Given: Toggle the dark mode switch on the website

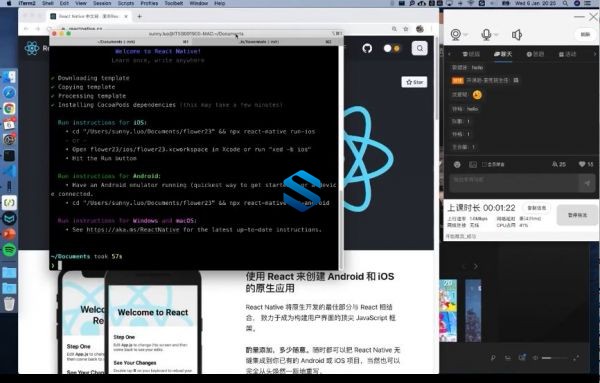Looking at the screenshot, I should [391, 48].
